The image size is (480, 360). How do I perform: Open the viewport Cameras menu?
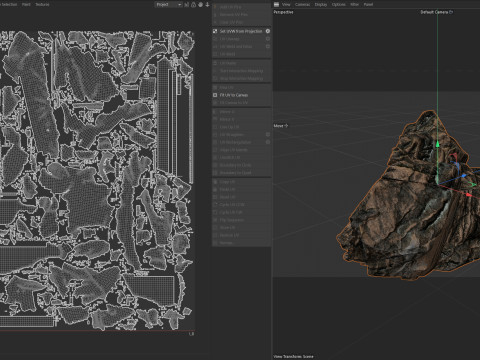(302, 5)
